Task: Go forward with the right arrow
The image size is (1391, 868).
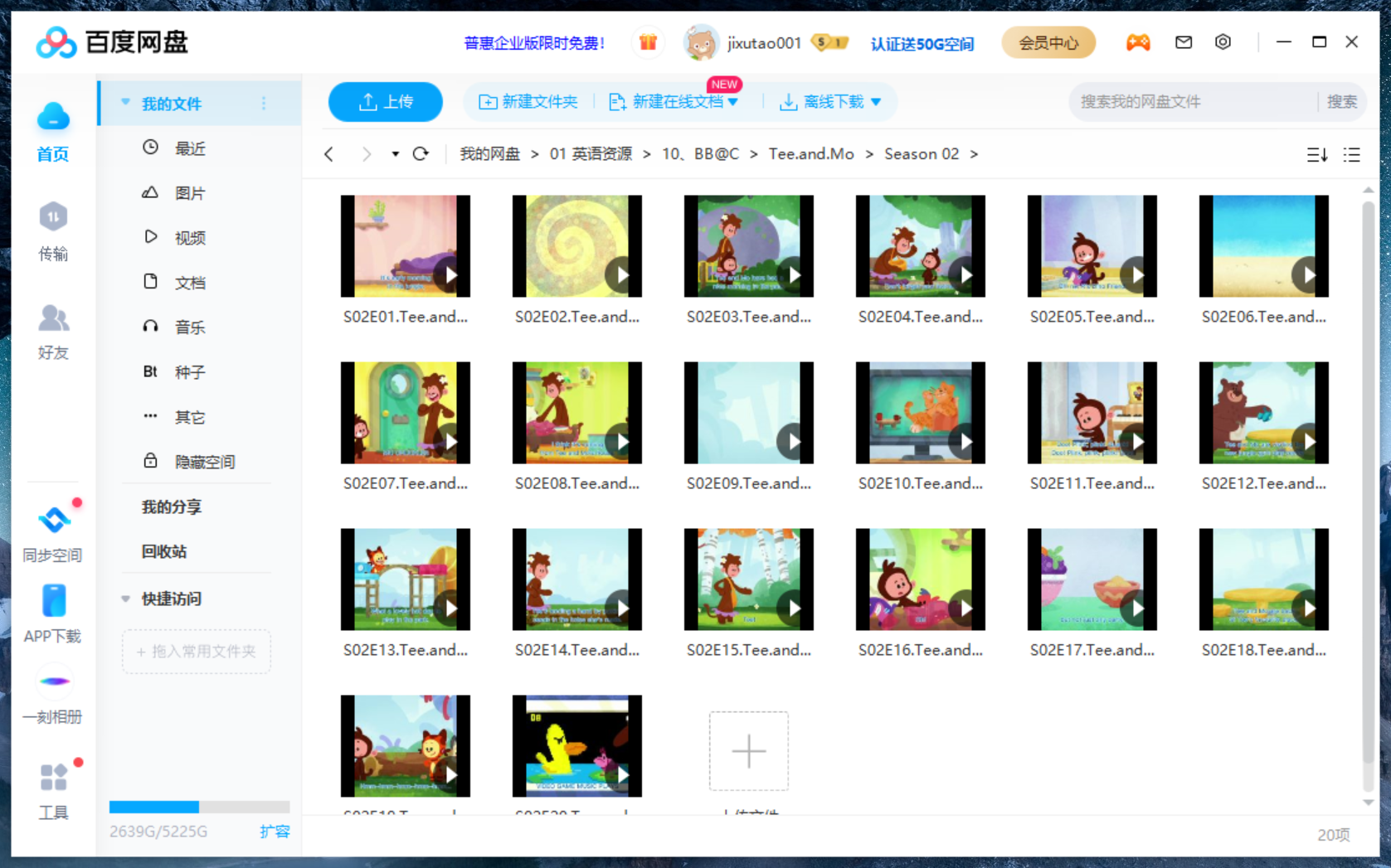Action: pyautogui.click(x=366, y=154)
